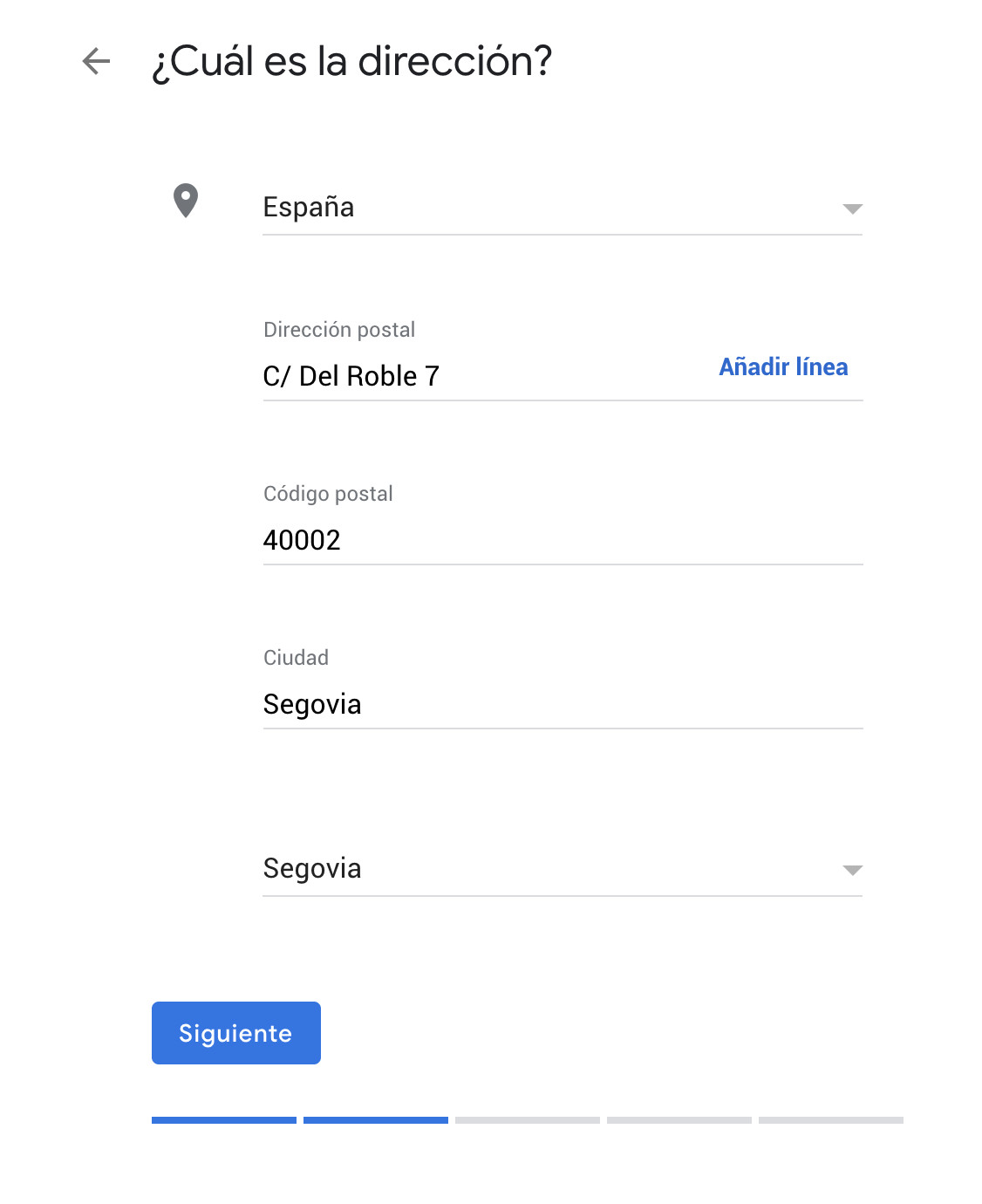This screenshot has width=982, height=1204.
Task: Select the 40002 postal code field
Action: [563, 540]
